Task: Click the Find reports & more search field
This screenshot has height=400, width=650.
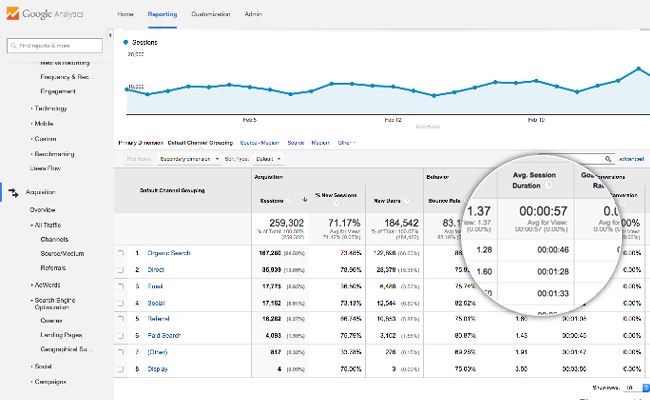Action: 55,46
